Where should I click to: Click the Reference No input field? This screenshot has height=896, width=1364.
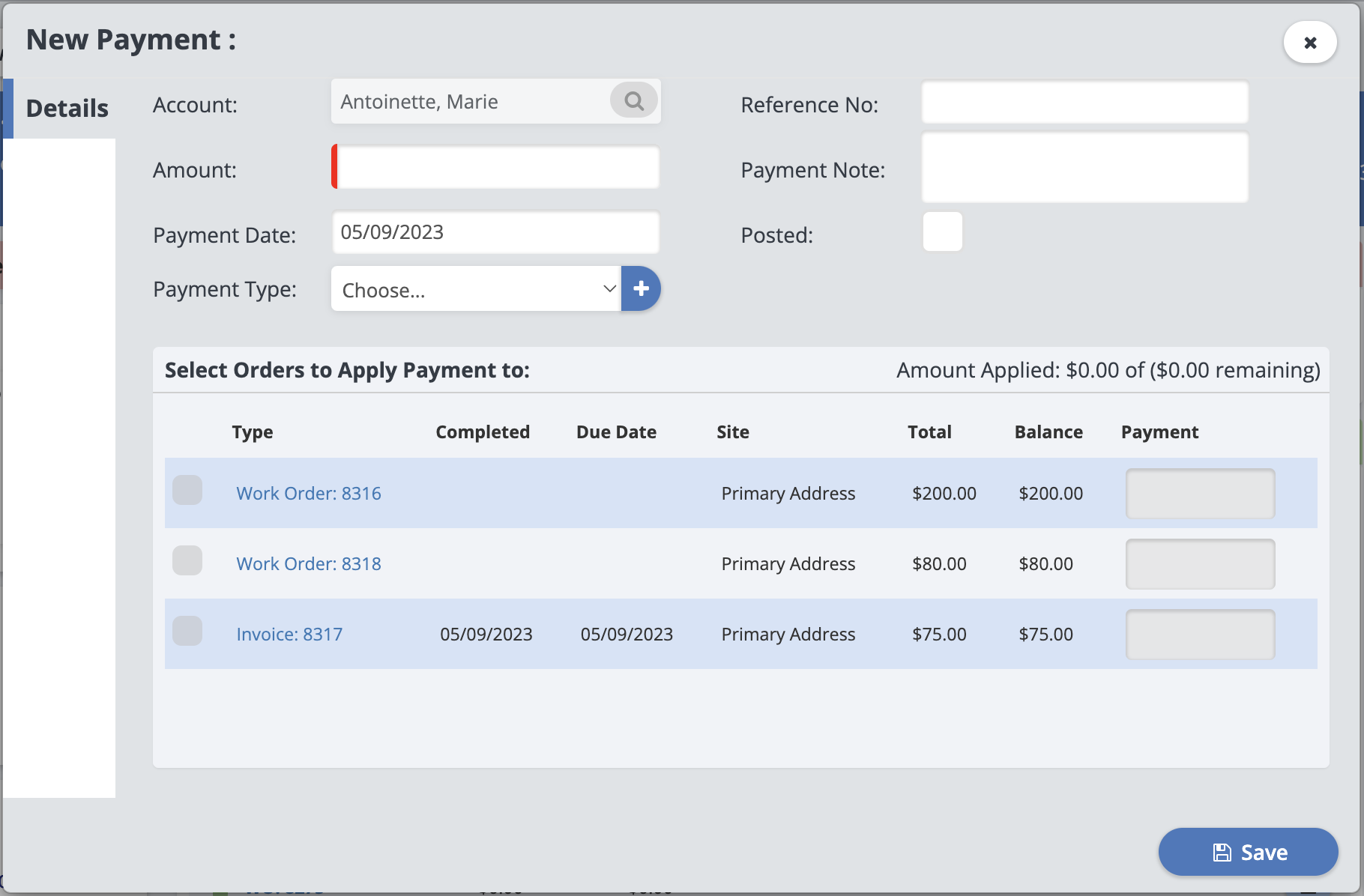coord(1084,103)
